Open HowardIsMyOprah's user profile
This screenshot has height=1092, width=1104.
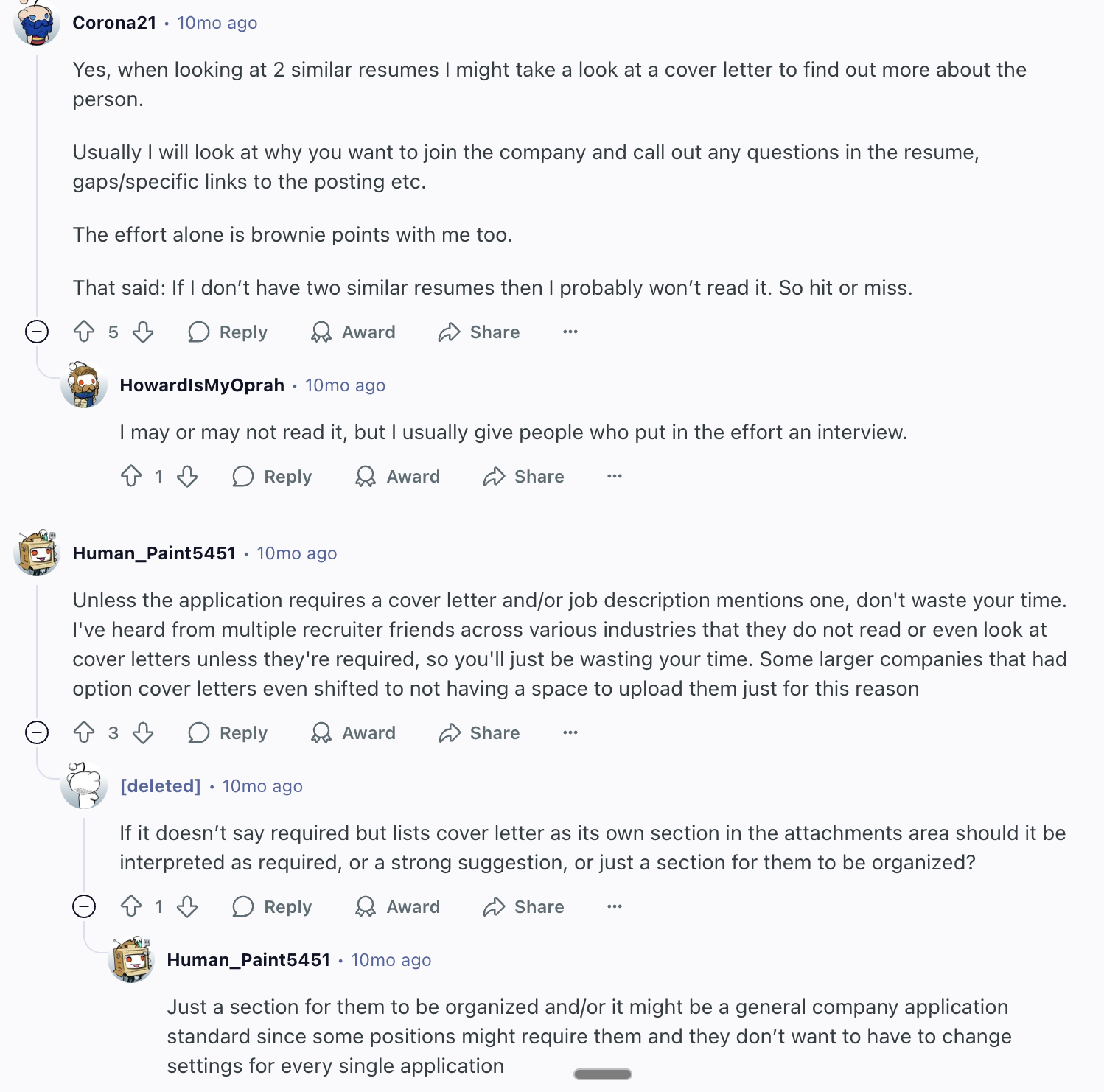pyautogui.click(x=202, y=385)
